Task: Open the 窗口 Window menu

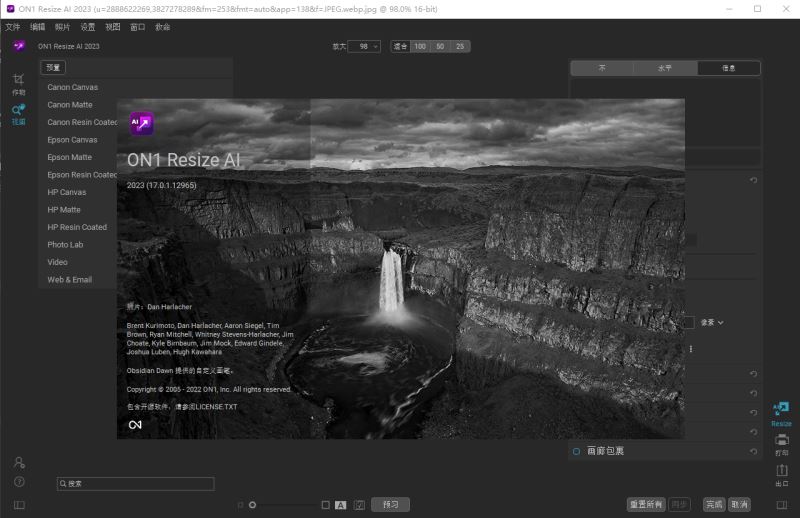Action: [x=138, y=27]
